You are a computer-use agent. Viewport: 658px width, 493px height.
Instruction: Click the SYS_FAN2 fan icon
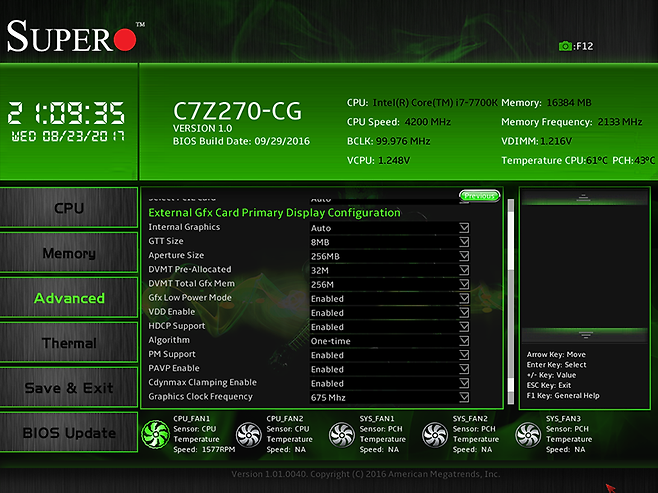tap(435, 435)
